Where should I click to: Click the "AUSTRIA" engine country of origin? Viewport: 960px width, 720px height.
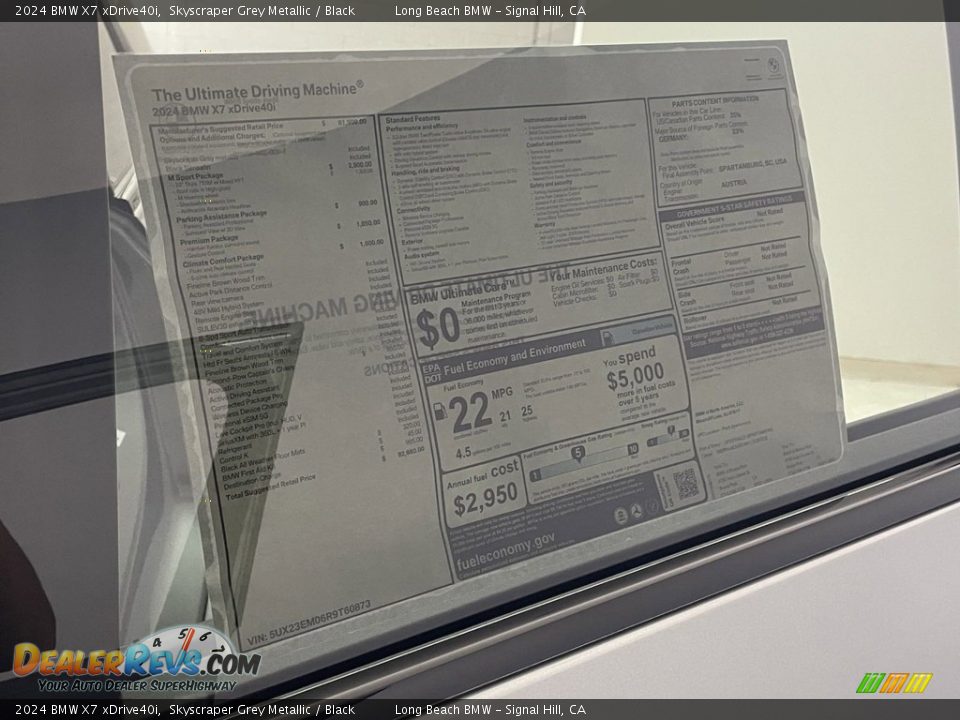[733, 183]
